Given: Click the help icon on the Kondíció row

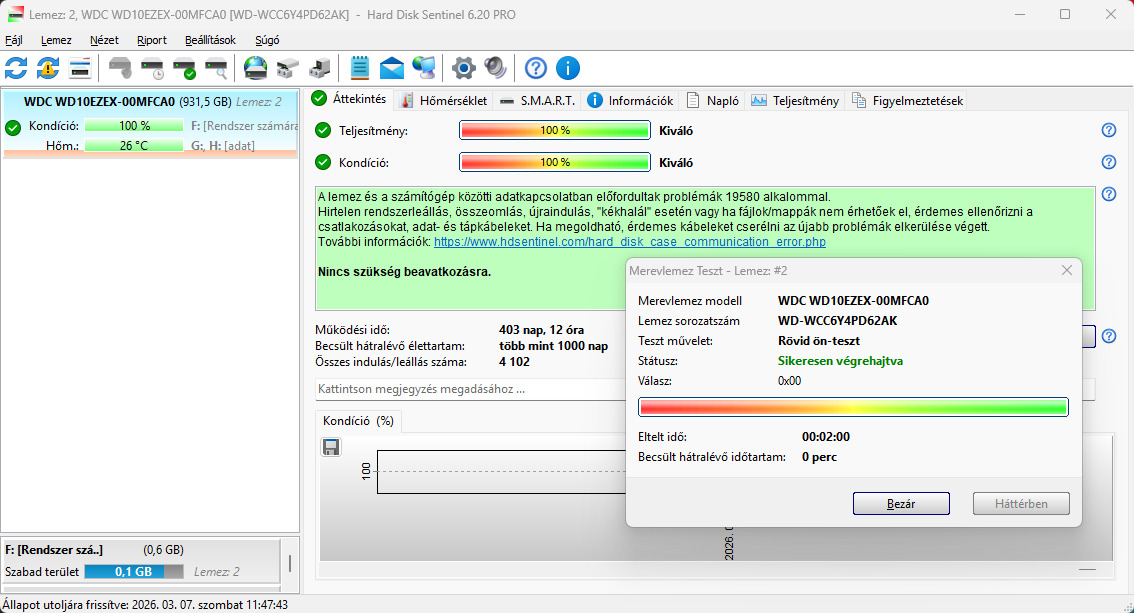Looking at the screenshot, I should tap(1109, 162).
